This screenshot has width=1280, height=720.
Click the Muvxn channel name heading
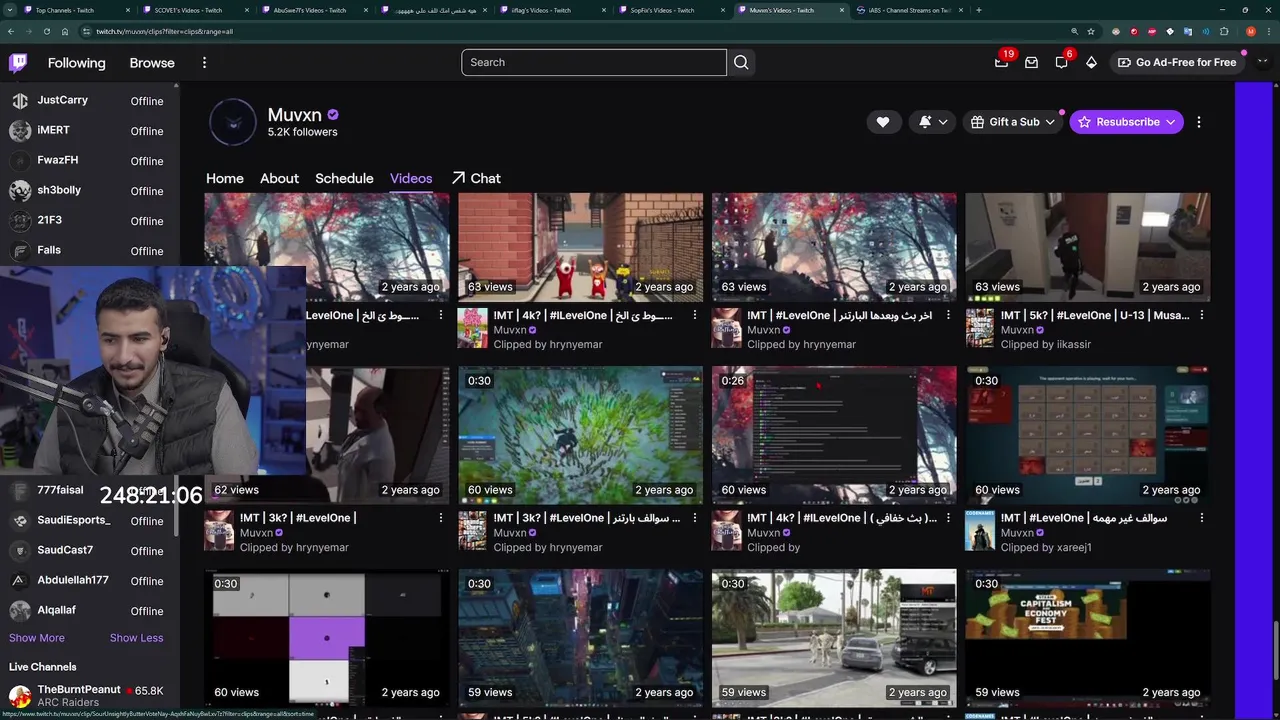pyautogui.click(x=294, y=115)
